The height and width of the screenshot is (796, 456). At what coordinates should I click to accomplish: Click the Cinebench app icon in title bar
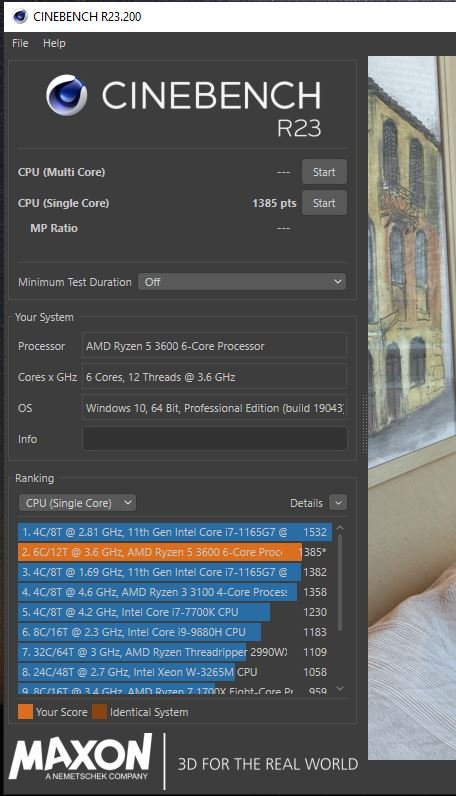[x=20, y=16]
